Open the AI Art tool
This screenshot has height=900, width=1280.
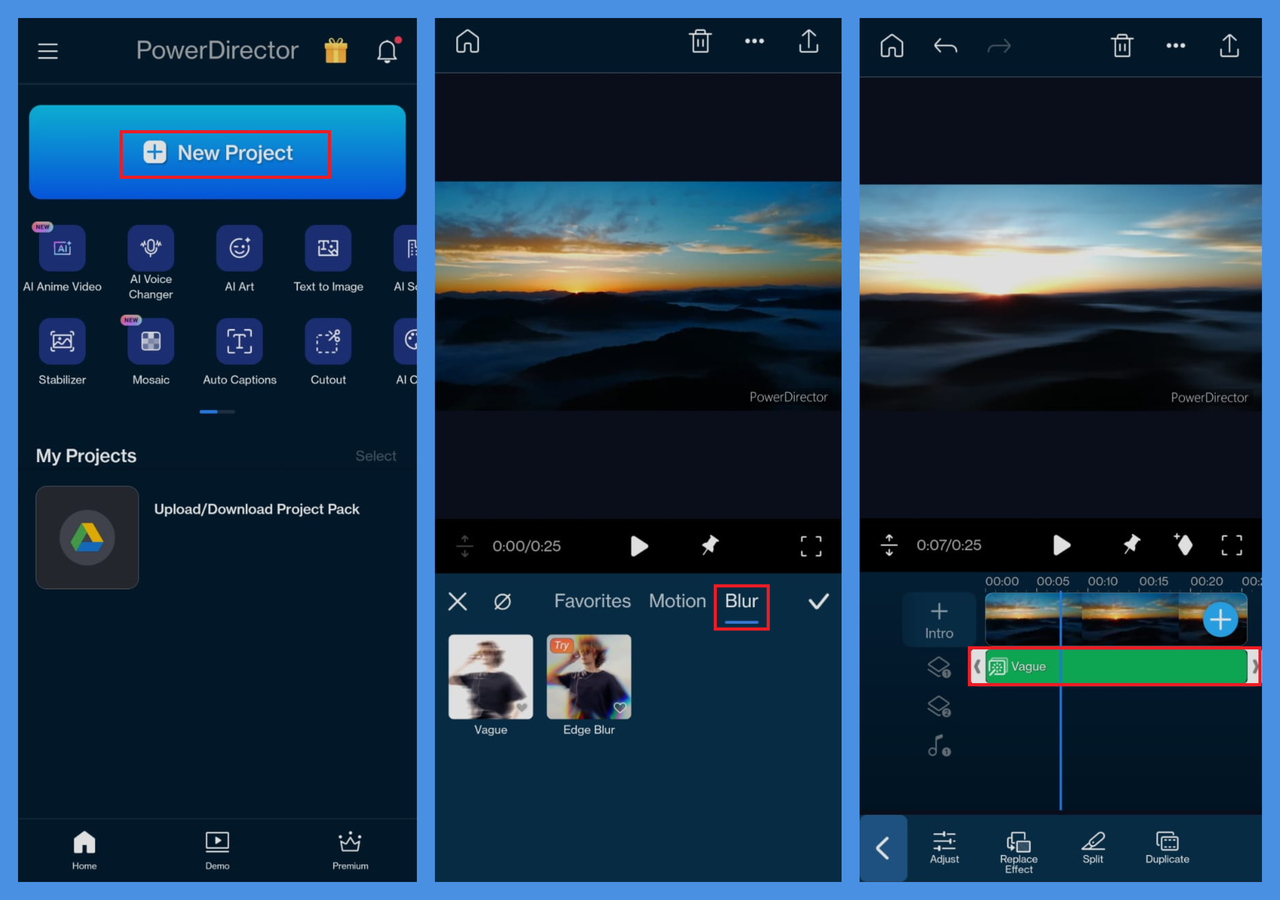click(239, 258)
